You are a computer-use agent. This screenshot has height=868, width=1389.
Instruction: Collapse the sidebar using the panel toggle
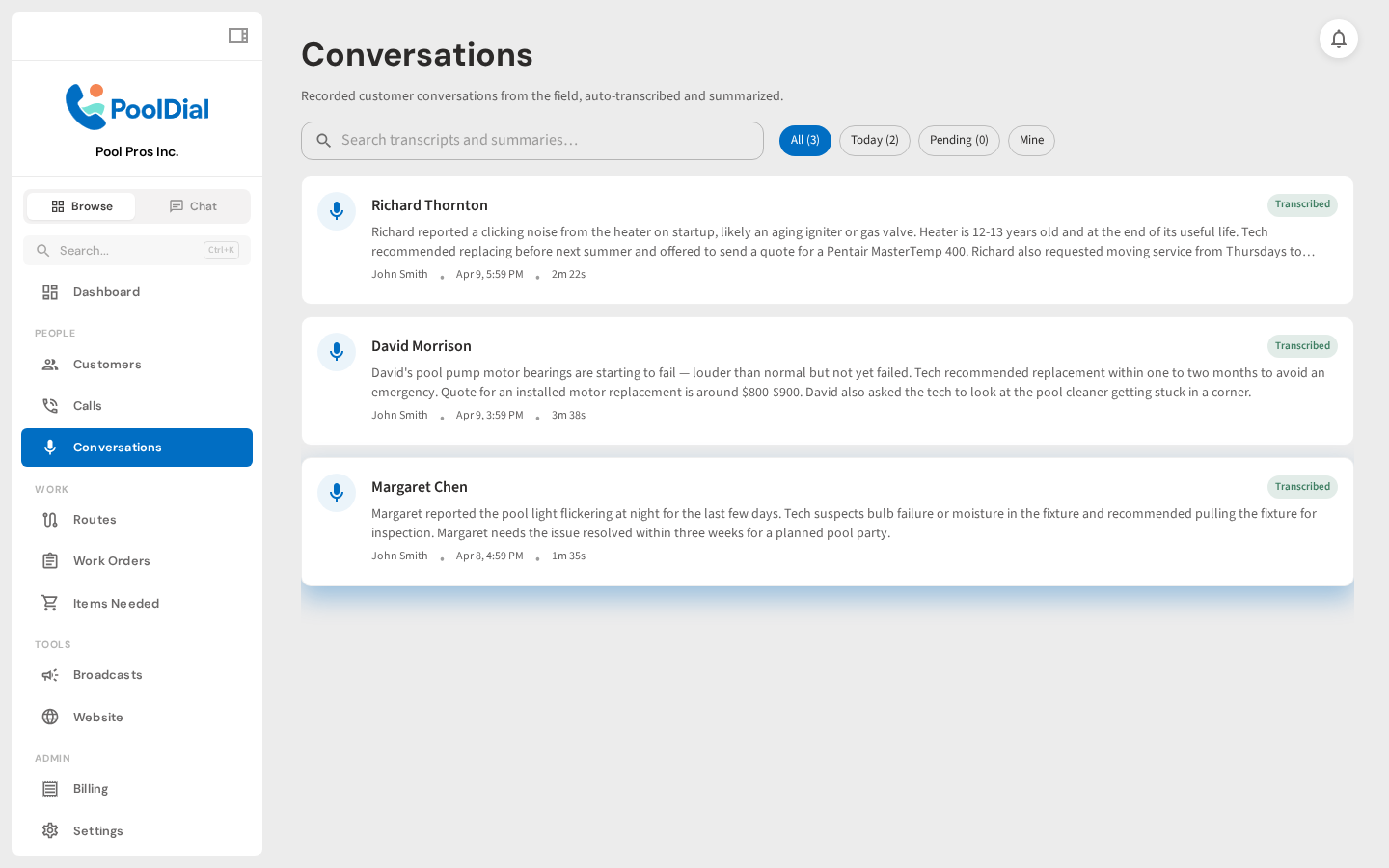(x=238, y=35)
